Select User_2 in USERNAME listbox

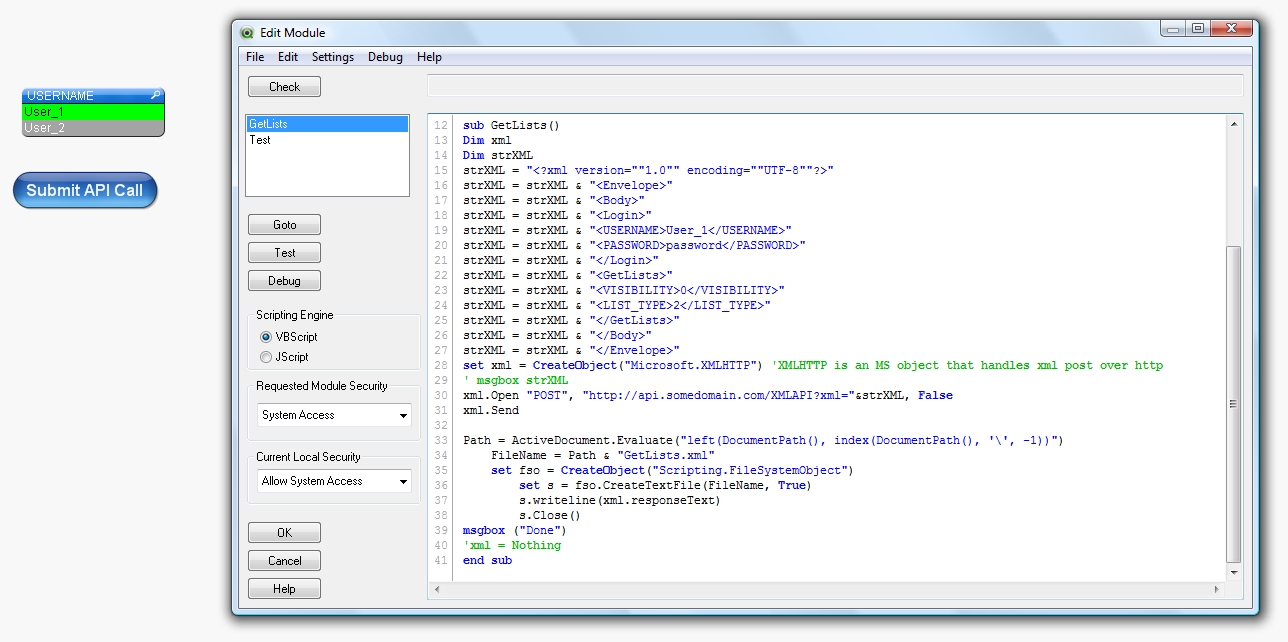click(x=44, y=128)
